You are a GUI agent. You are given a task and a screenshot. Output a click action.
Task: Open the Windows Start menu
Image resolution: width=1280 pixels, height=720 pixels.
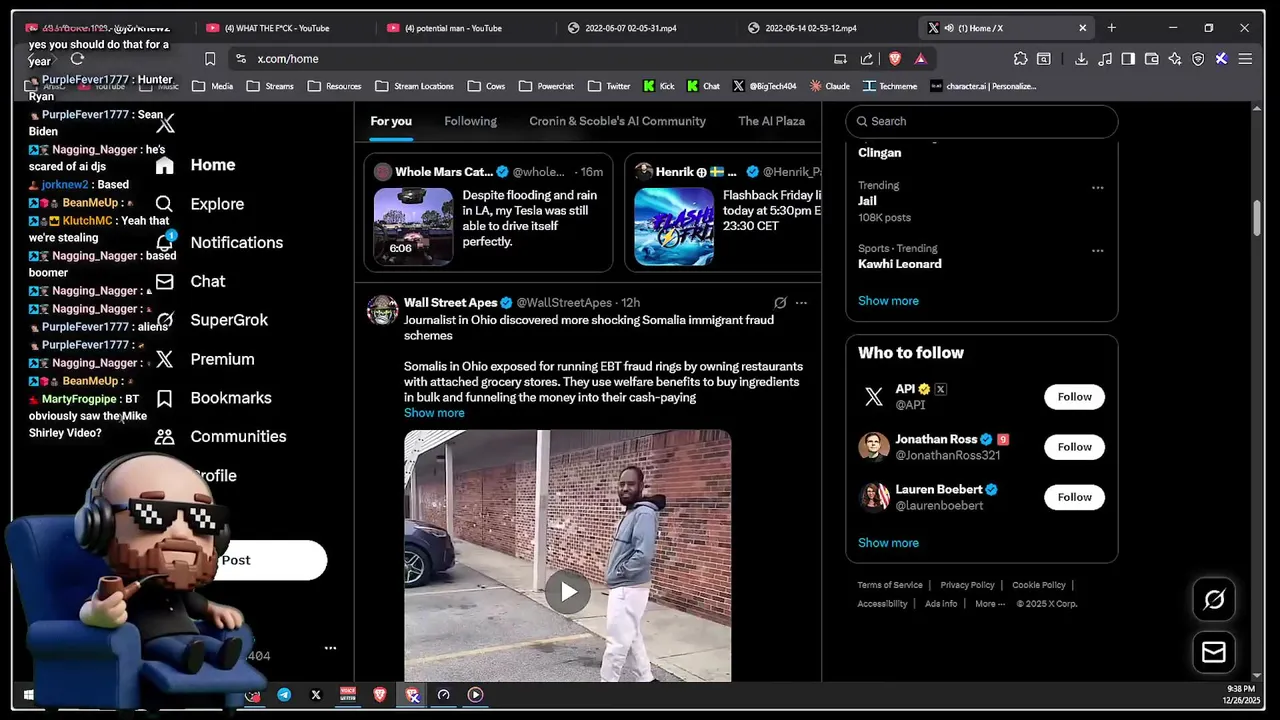(28, 695)
